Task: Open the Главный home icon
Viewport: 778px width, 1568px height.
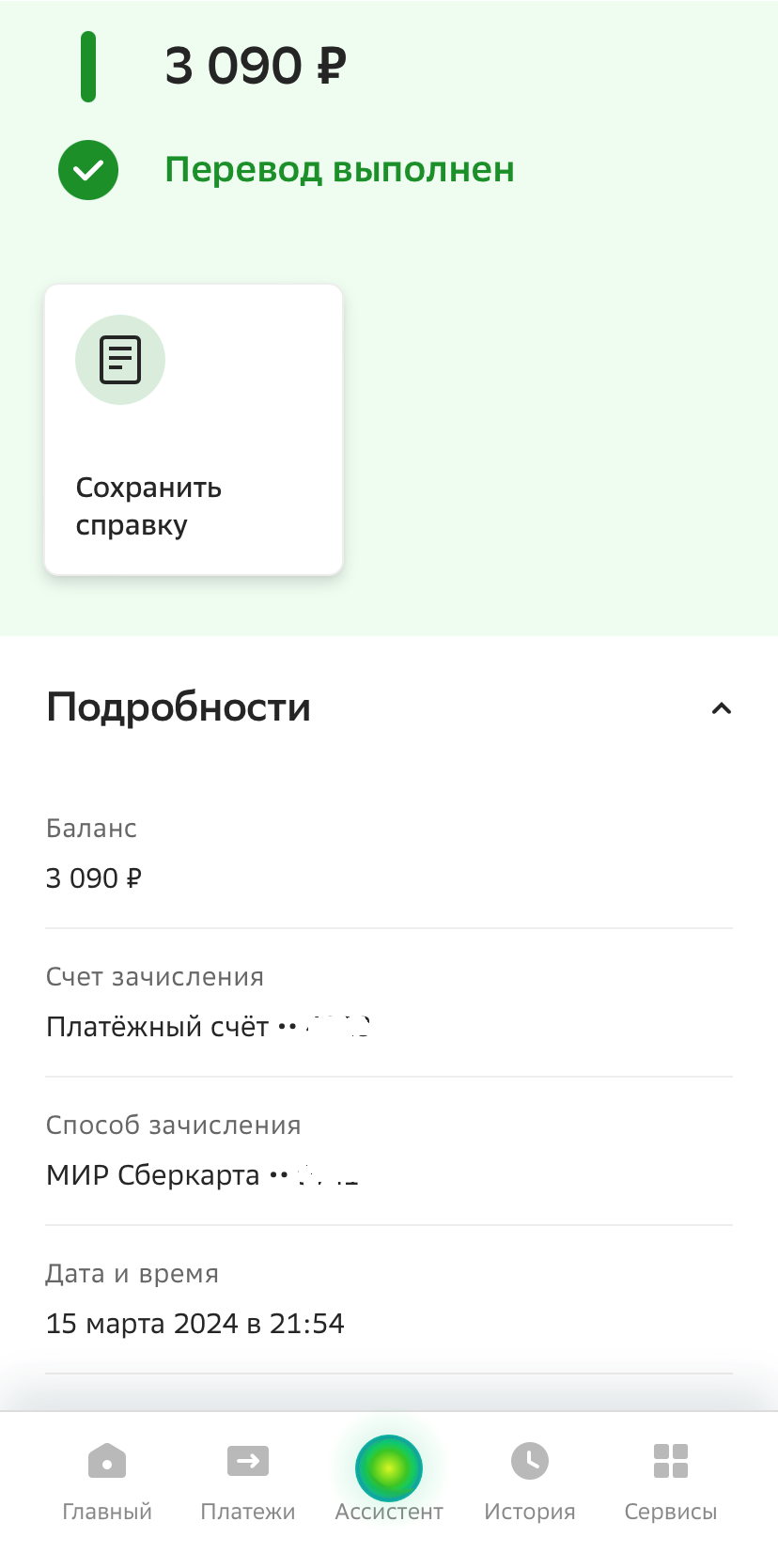Action: (x=107, y=1462)
